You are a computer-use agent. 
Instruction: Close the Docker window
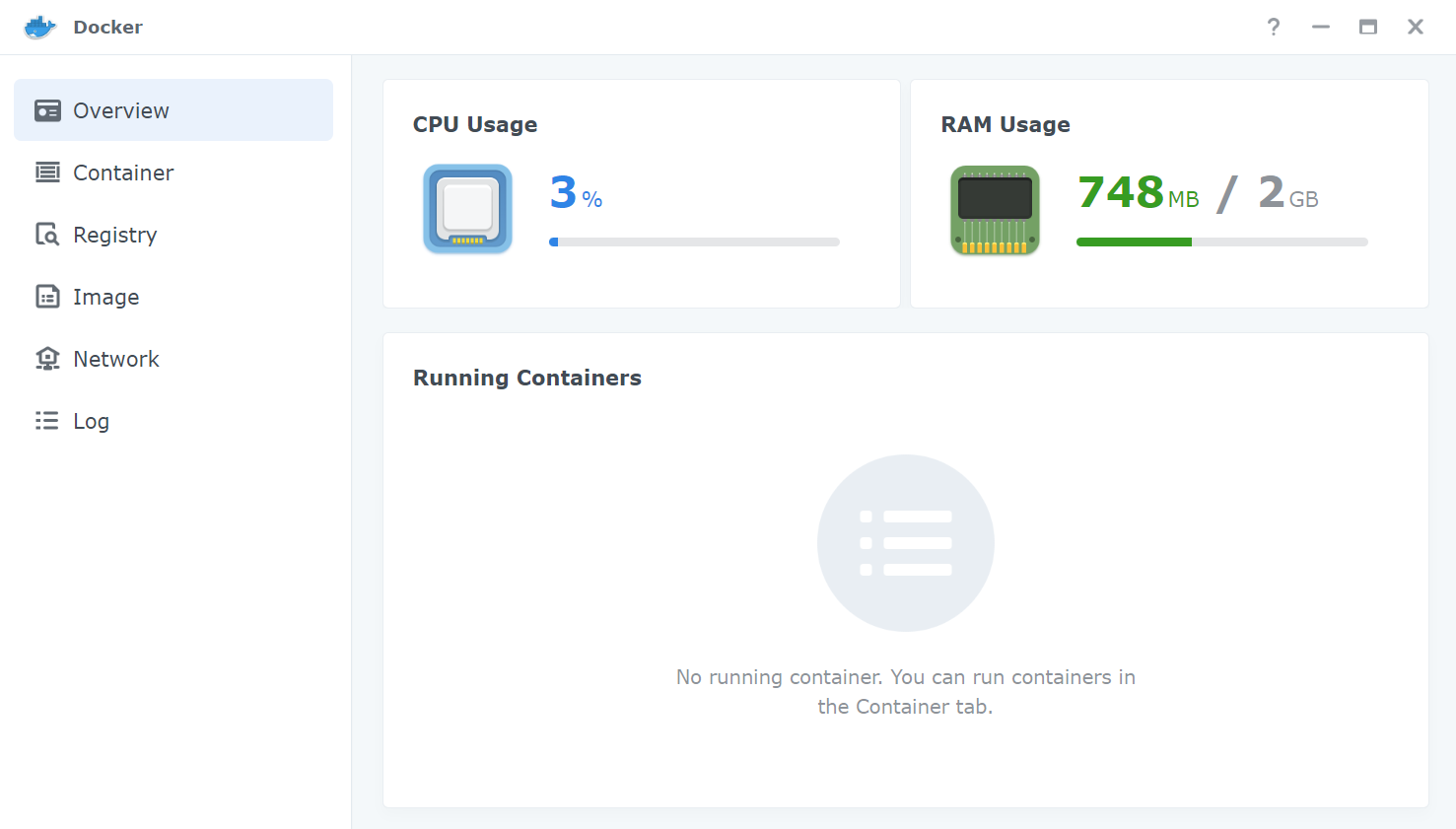tap(1416, 27)
